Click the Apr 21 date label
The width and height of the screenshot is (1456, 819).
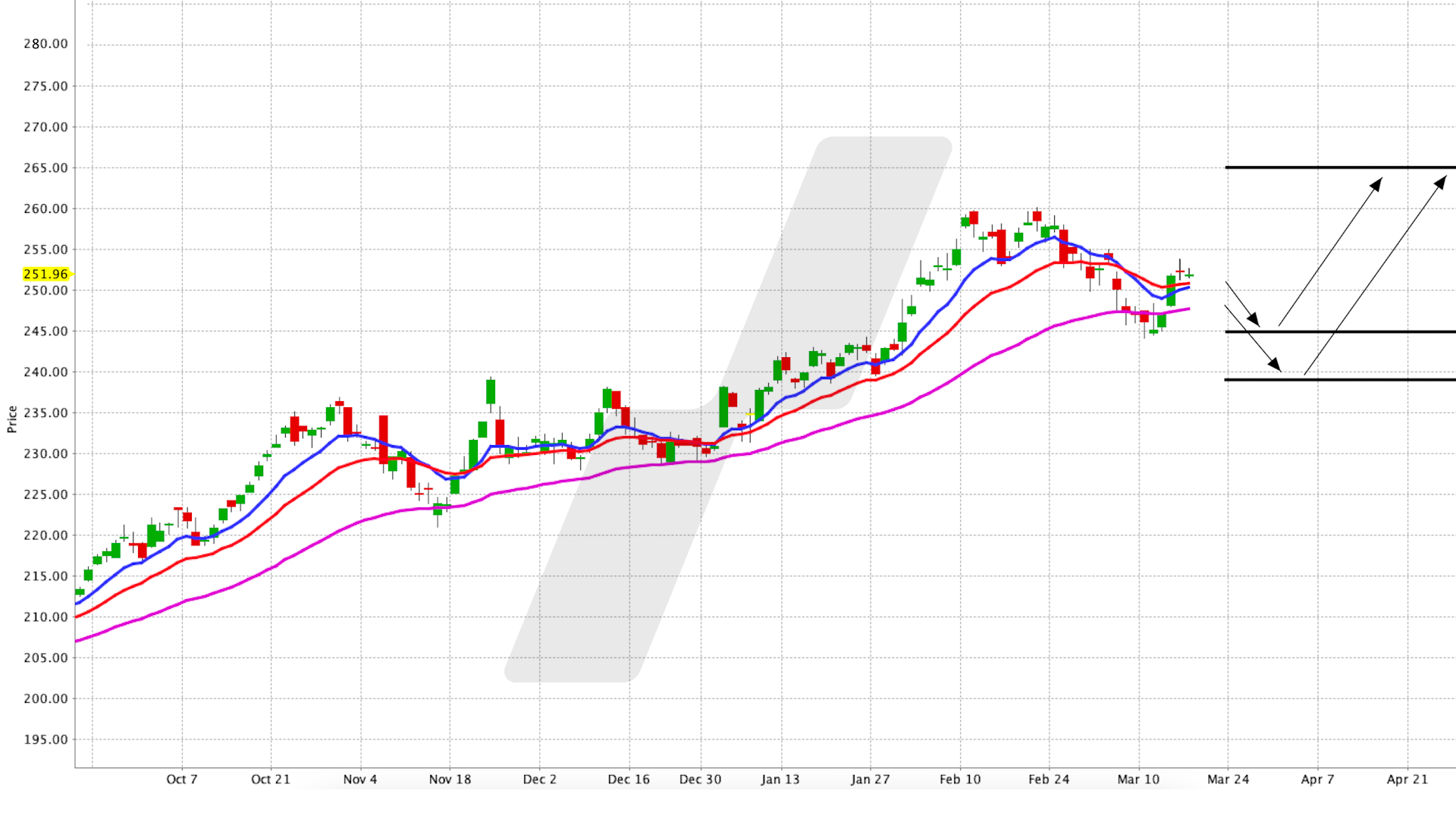click(1407, 780)
